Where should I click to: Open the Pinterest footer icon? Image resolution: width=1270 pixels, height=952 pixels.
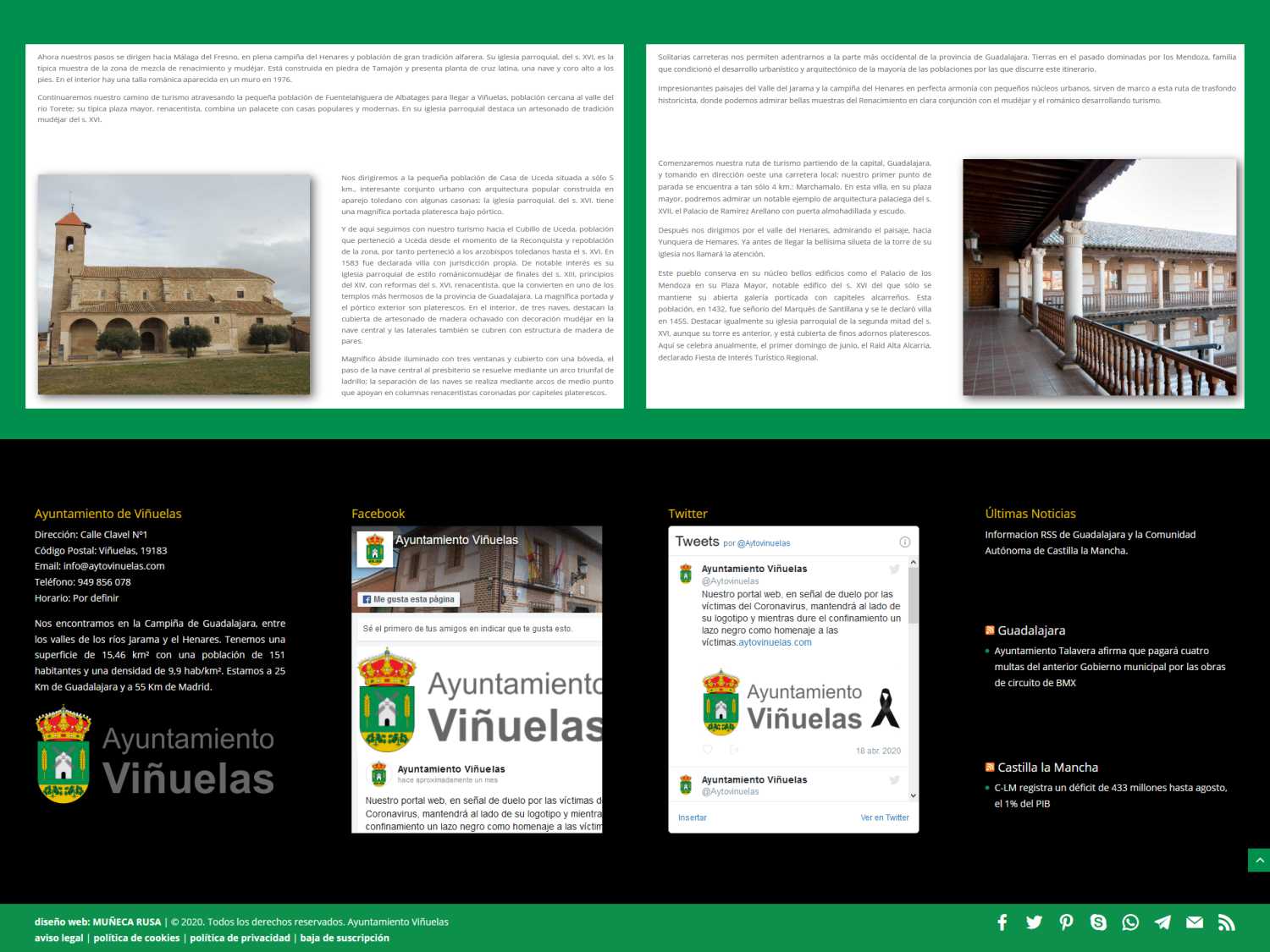click(1066, 922)
